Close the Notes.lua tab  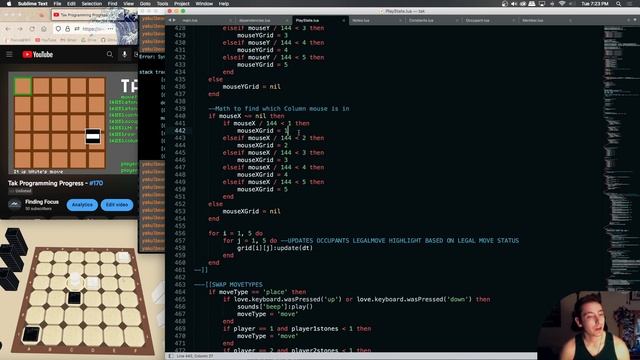[x=400, y=20]
